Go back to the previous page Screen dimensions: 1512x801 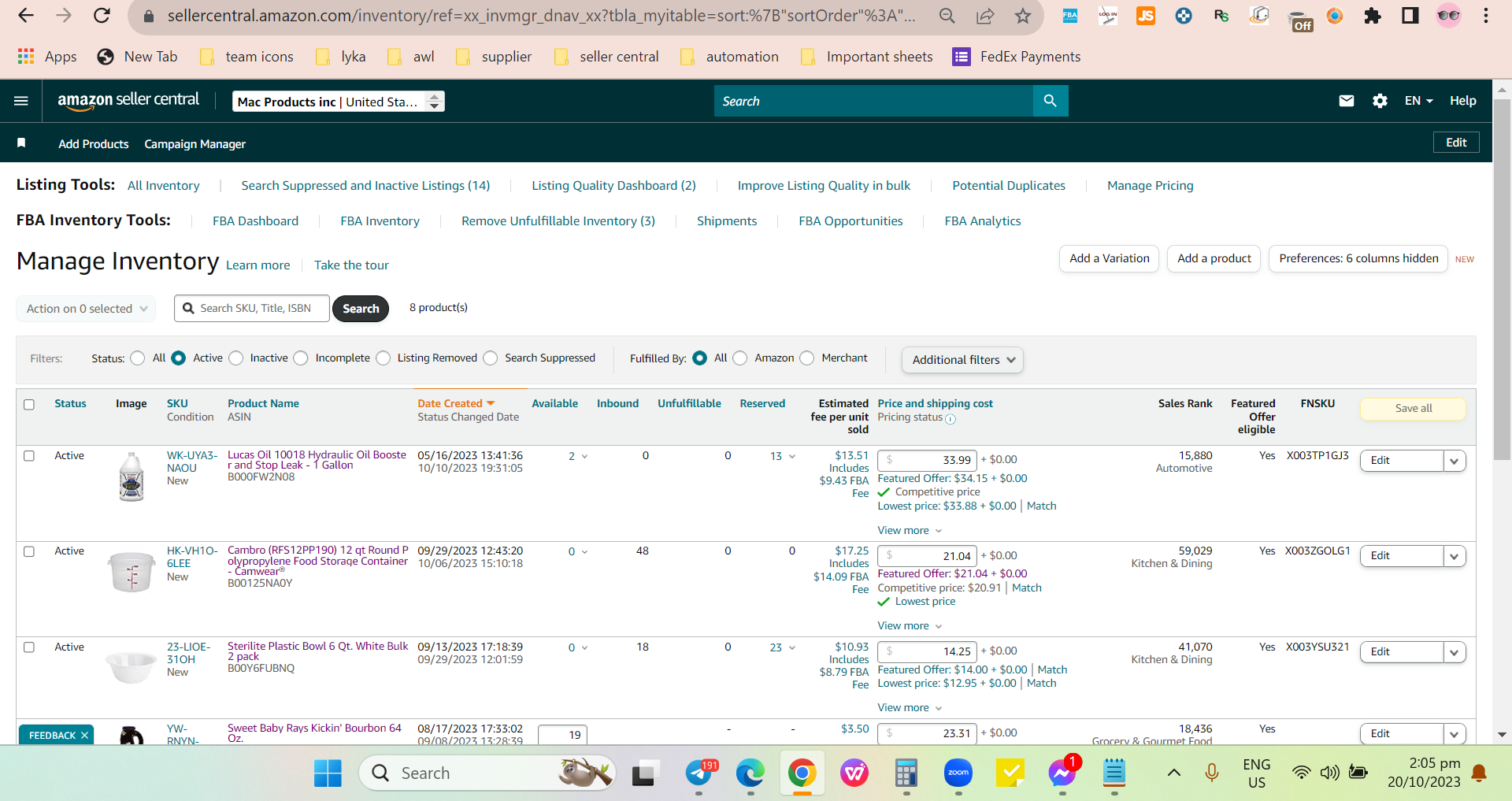pyautogui.click(x=26, y=16)
